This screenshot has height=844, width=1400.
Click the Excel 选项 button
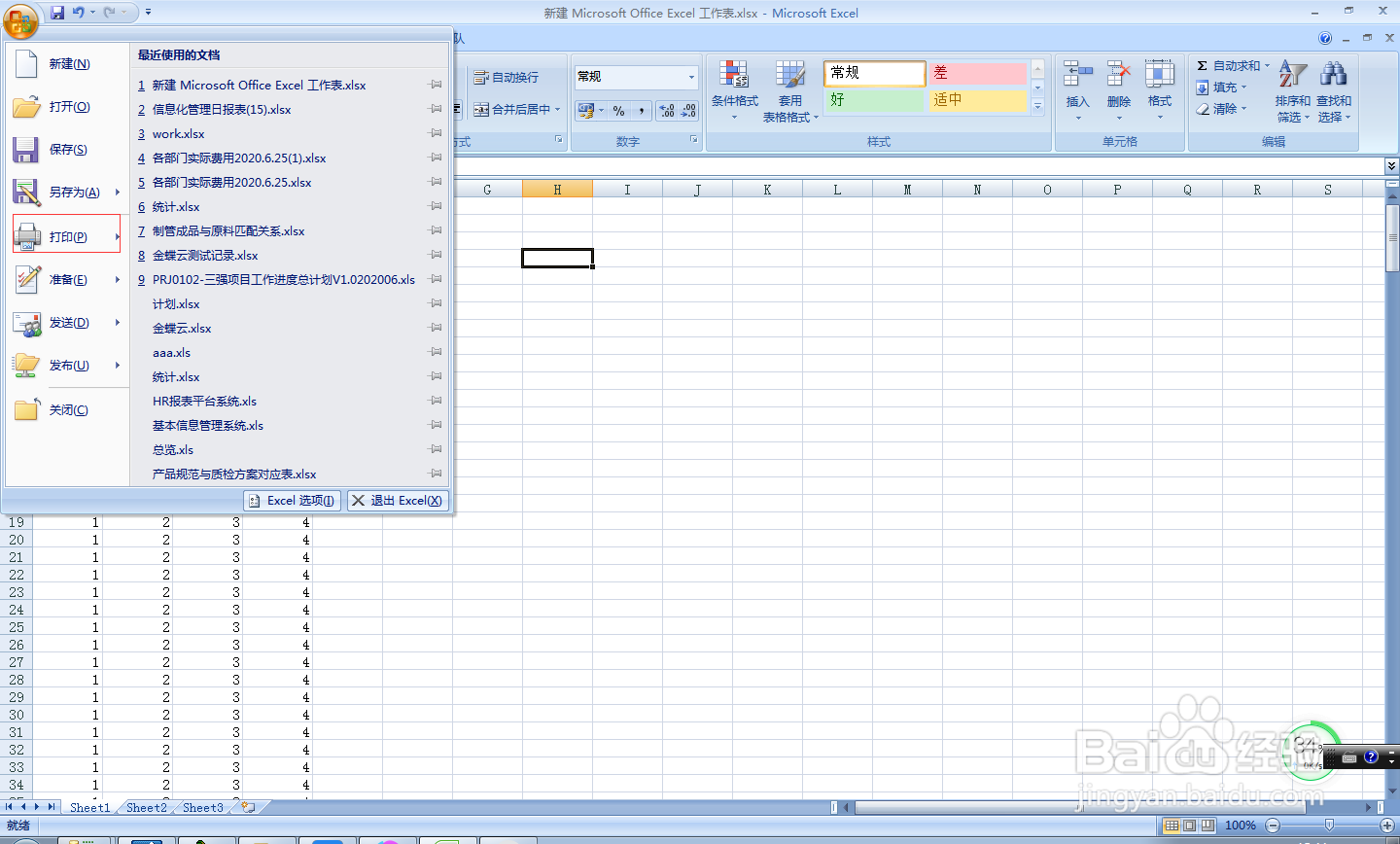click(x=293, y=501)
